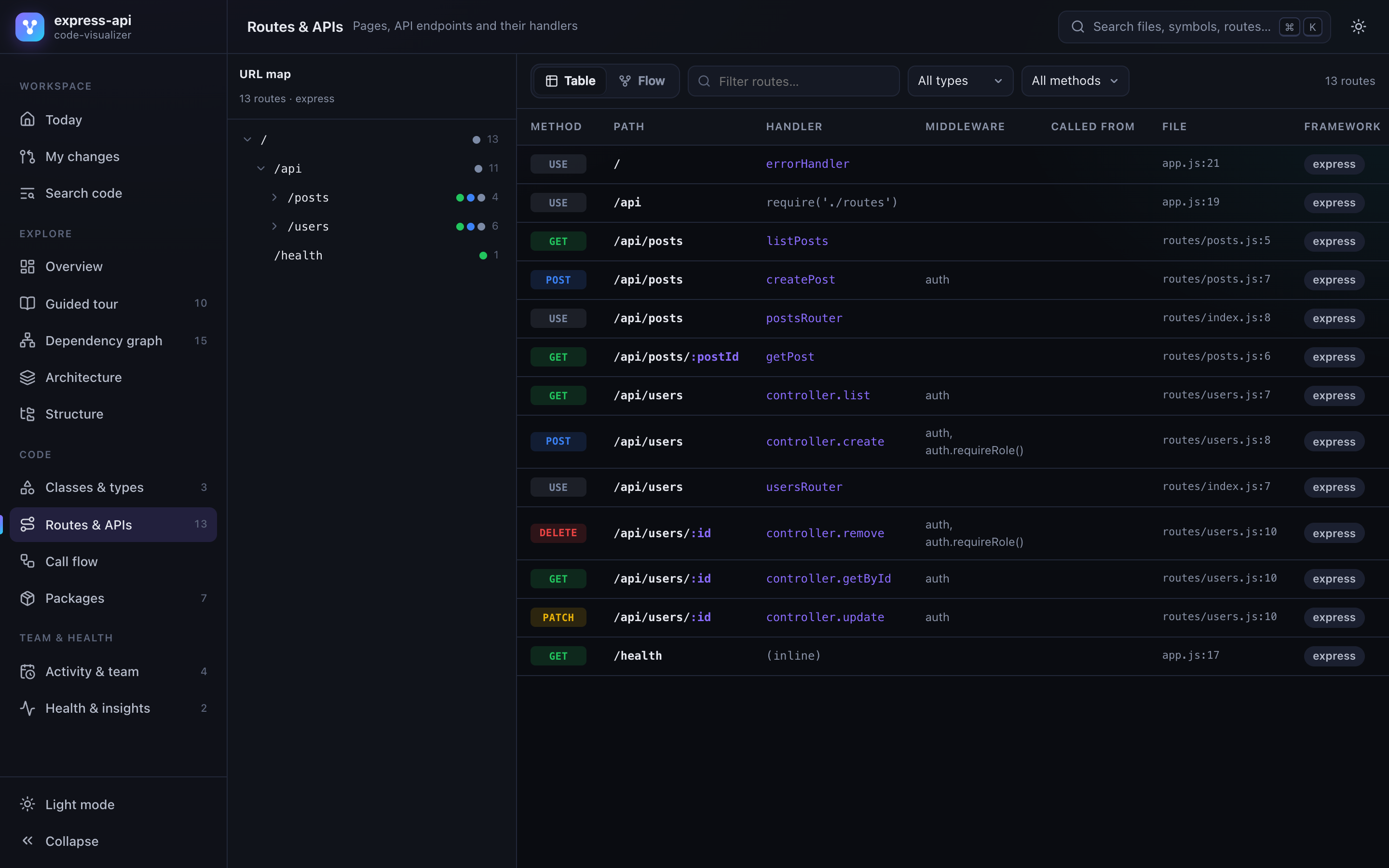Click the Structure tree icon

pyautogui.click(x=27, y=414)
